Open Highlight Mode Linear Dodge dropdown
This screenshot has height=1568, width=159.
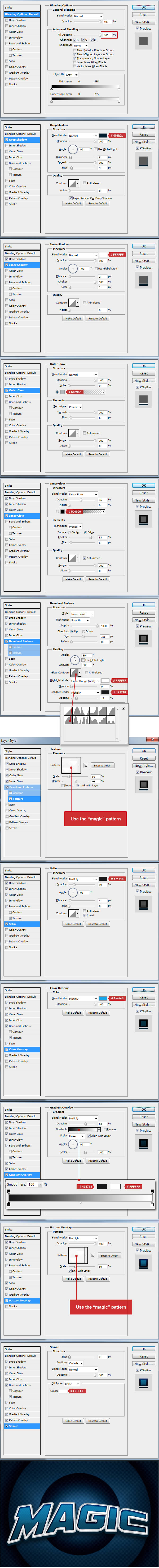[x=86, y=681]
